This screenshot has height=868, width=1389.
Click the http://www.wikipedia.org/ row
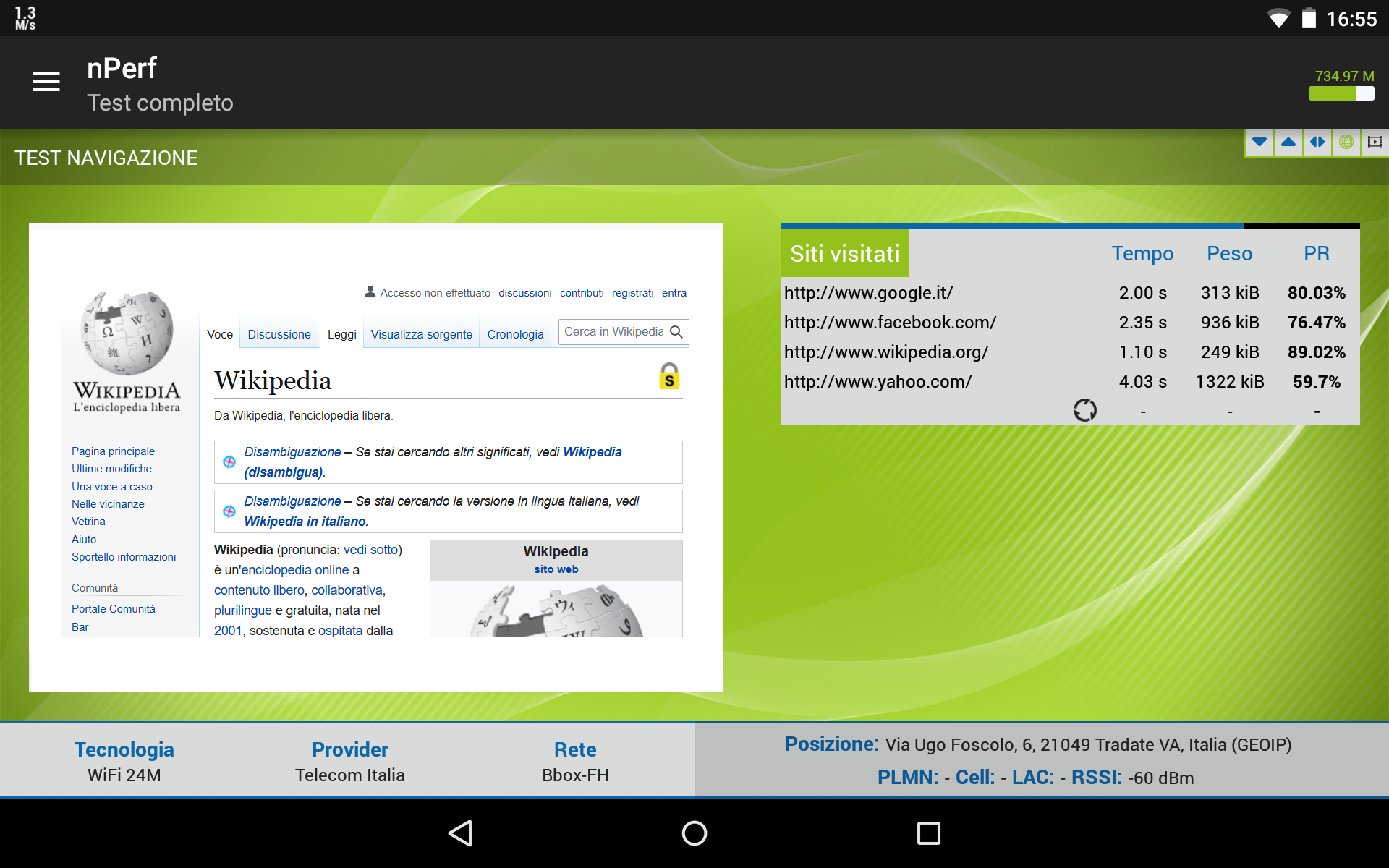coord(1071,352)
